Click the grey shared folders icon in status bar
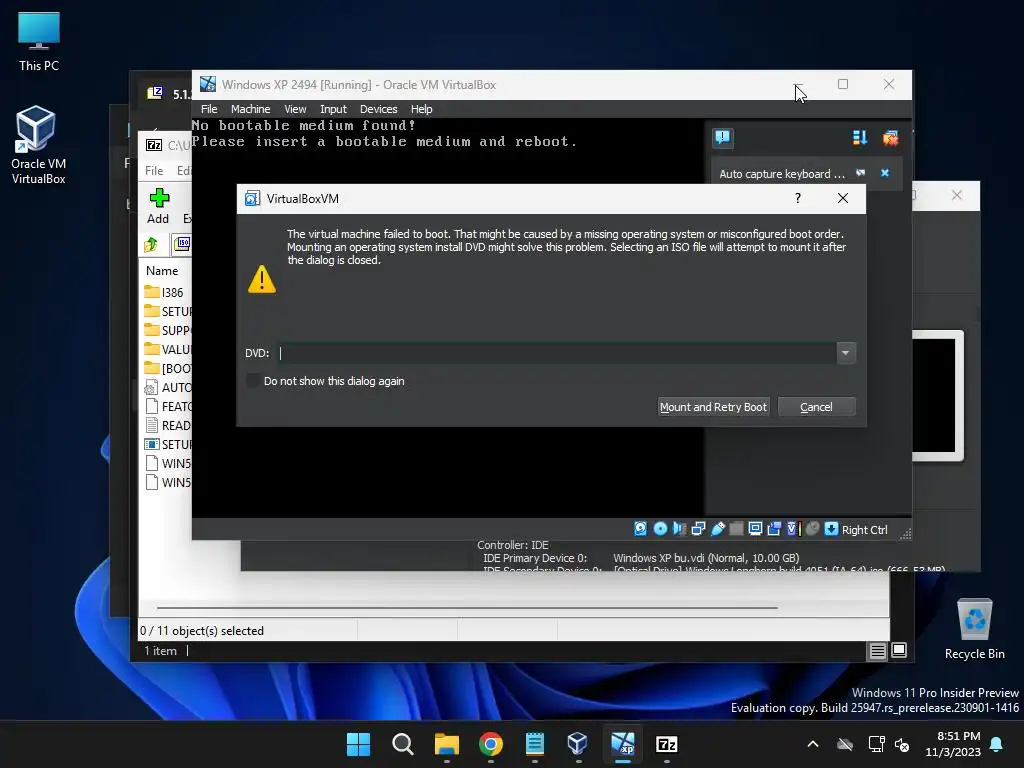1024x768 pixels. tap(736, 529)
